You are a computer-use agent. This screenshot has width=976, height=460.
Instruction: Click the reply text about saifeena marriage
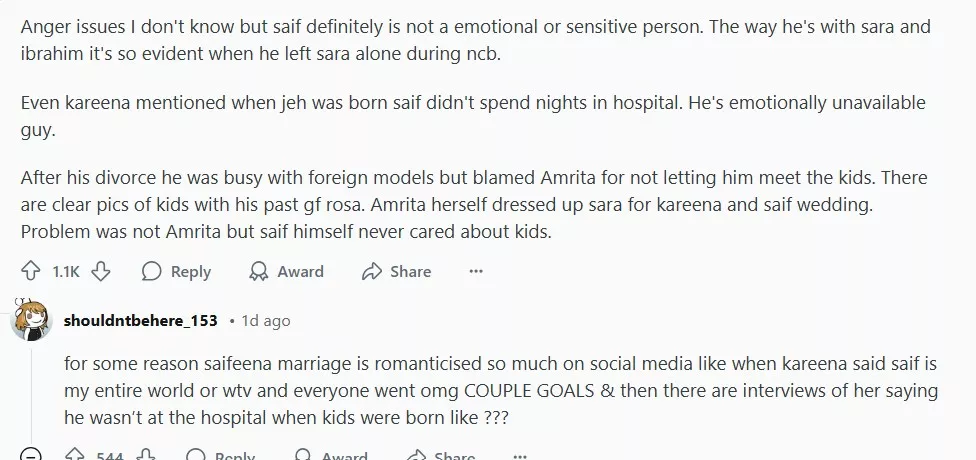point(478,390)
